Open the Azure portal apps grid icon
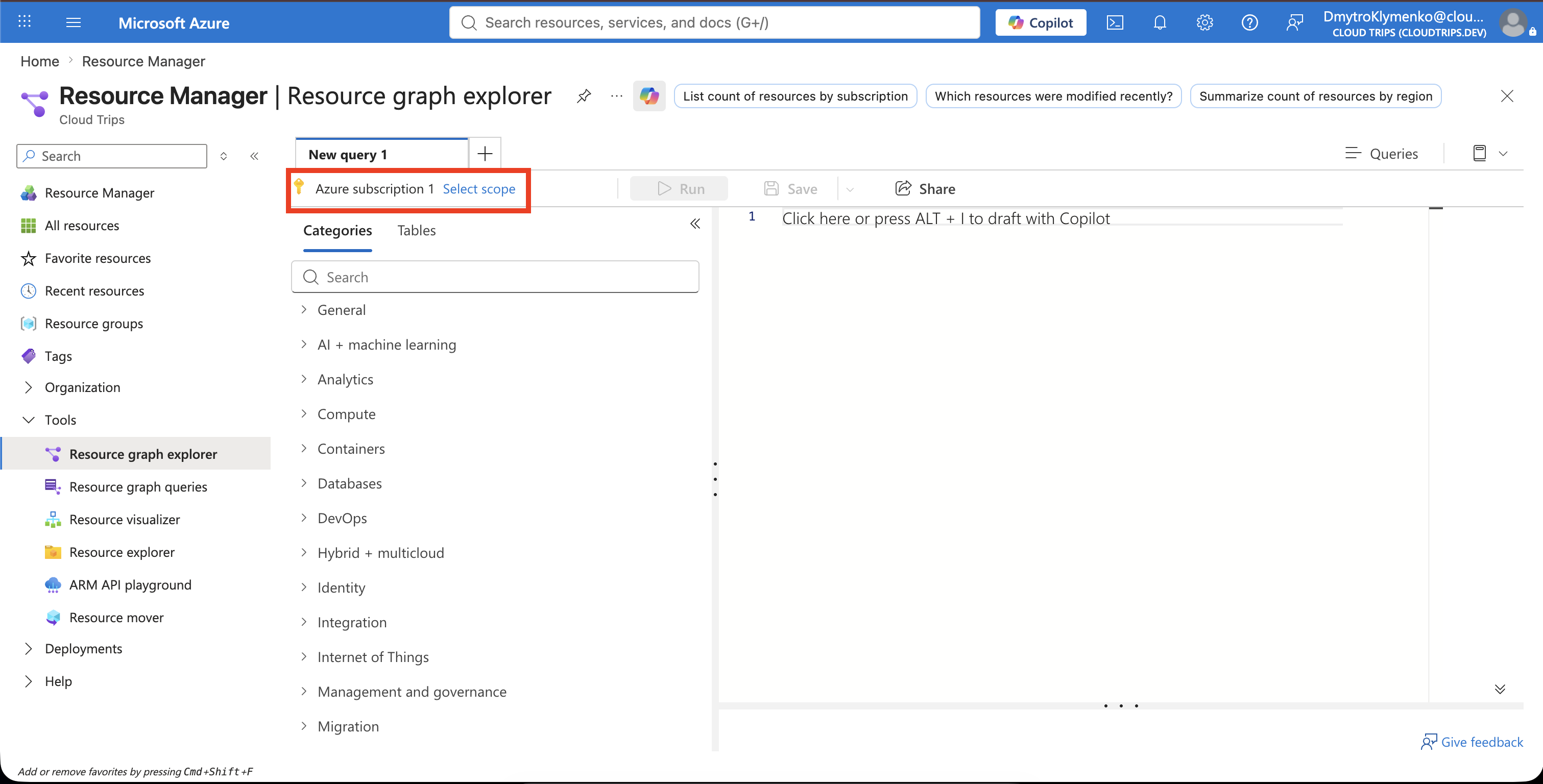 25,22
